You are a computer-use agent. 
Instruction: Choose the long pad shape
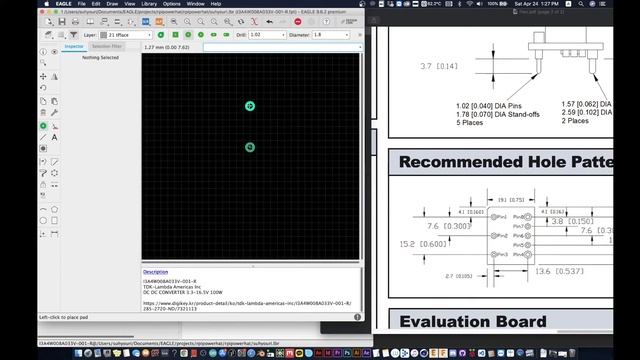click(213, 35)
